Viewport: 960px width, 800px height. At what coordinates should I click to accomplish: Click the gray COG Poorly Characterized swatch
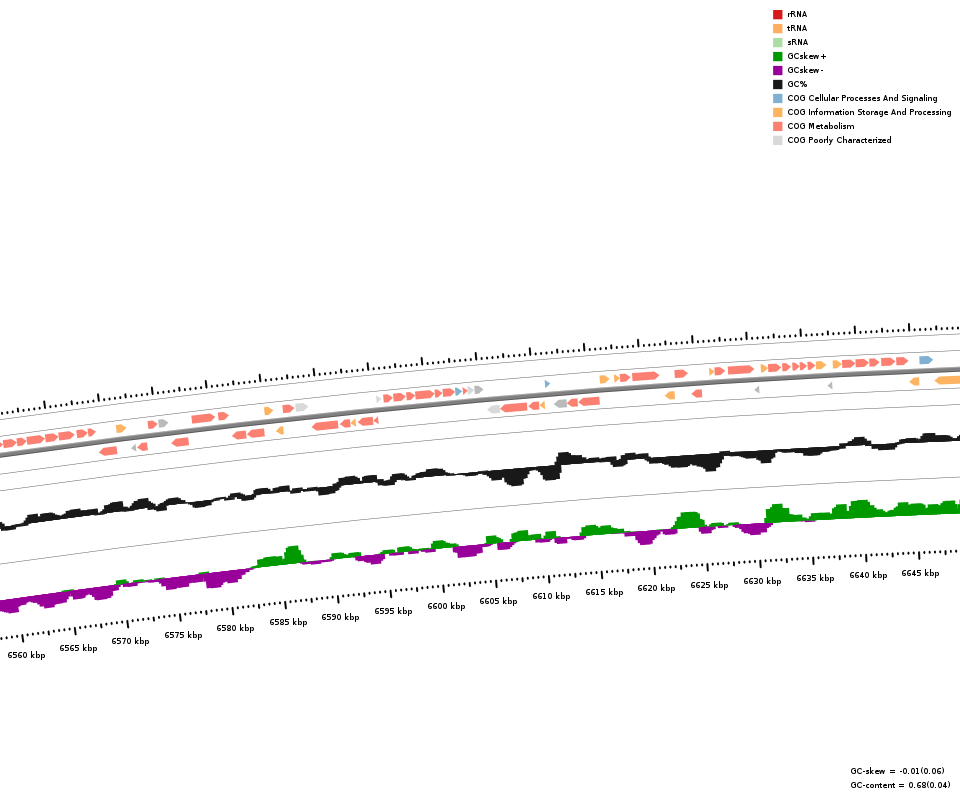pyautogui.click(x=777, y=140)
